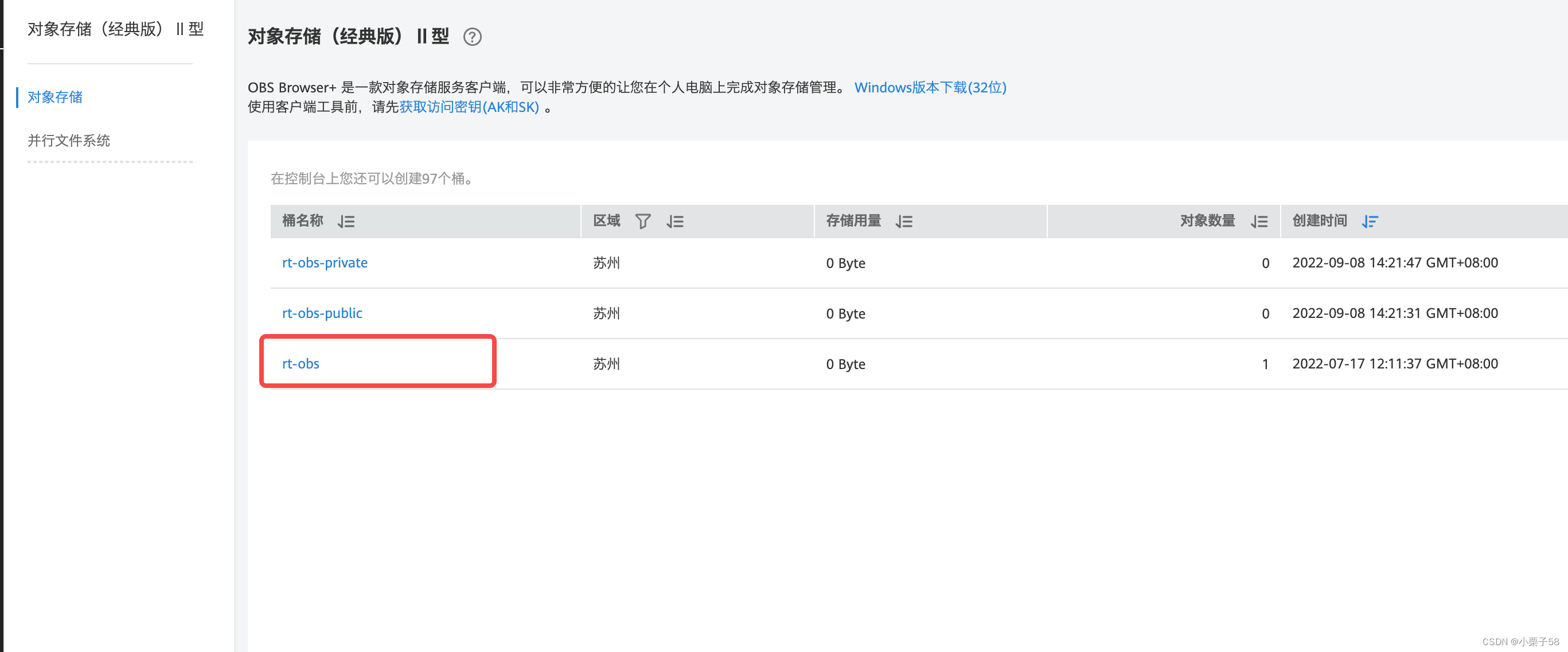
Task: Select 苏州 region in rt-obs-private row
Action: [x=606, y=263]
